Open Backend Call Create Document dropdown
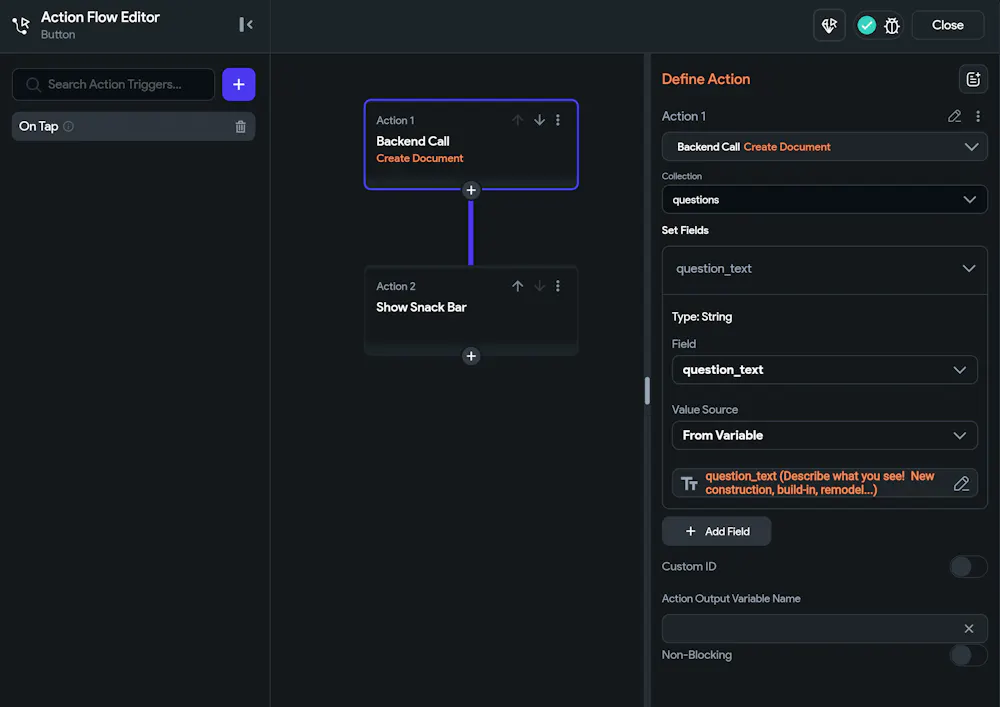This screenshot has height=707, width=1000. [x=825, y=147]
